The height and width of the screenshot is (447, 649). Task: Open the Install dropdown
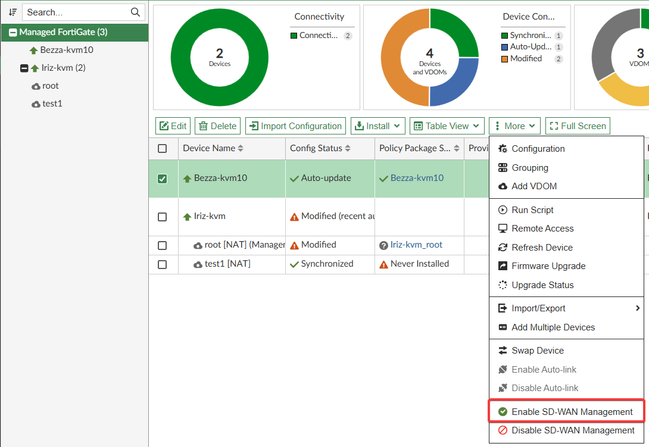[377, 126]
